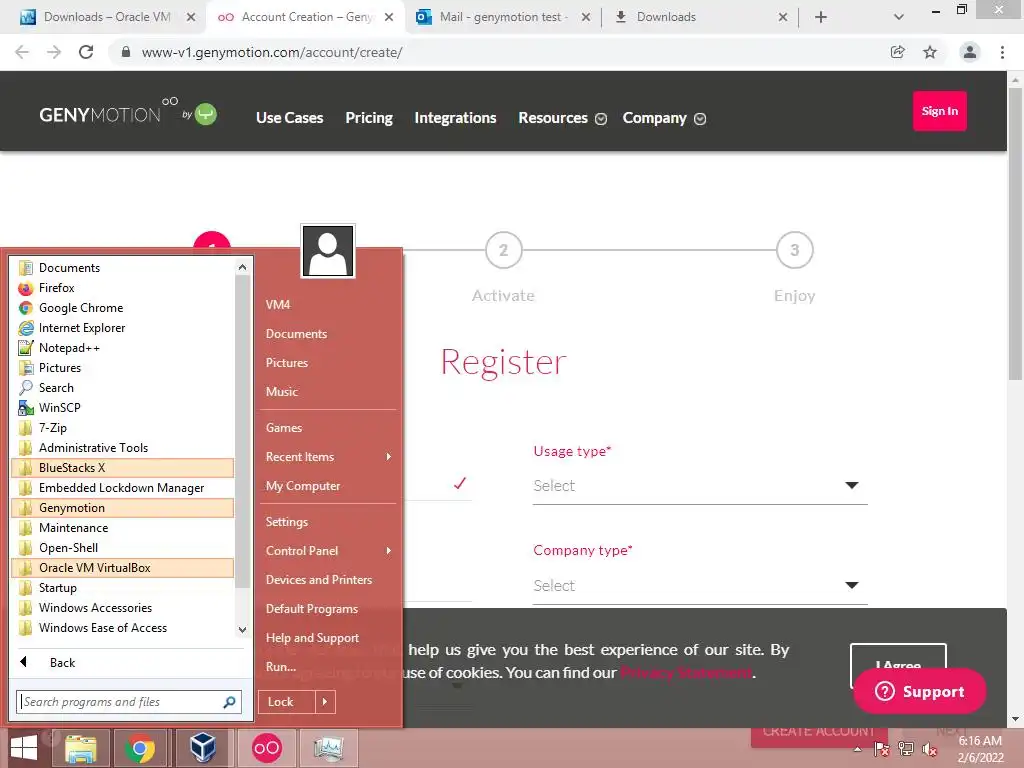The width and height of the screenshot is (1024, 768).
Task: Open the Company type dropdown
Action: 700,586
